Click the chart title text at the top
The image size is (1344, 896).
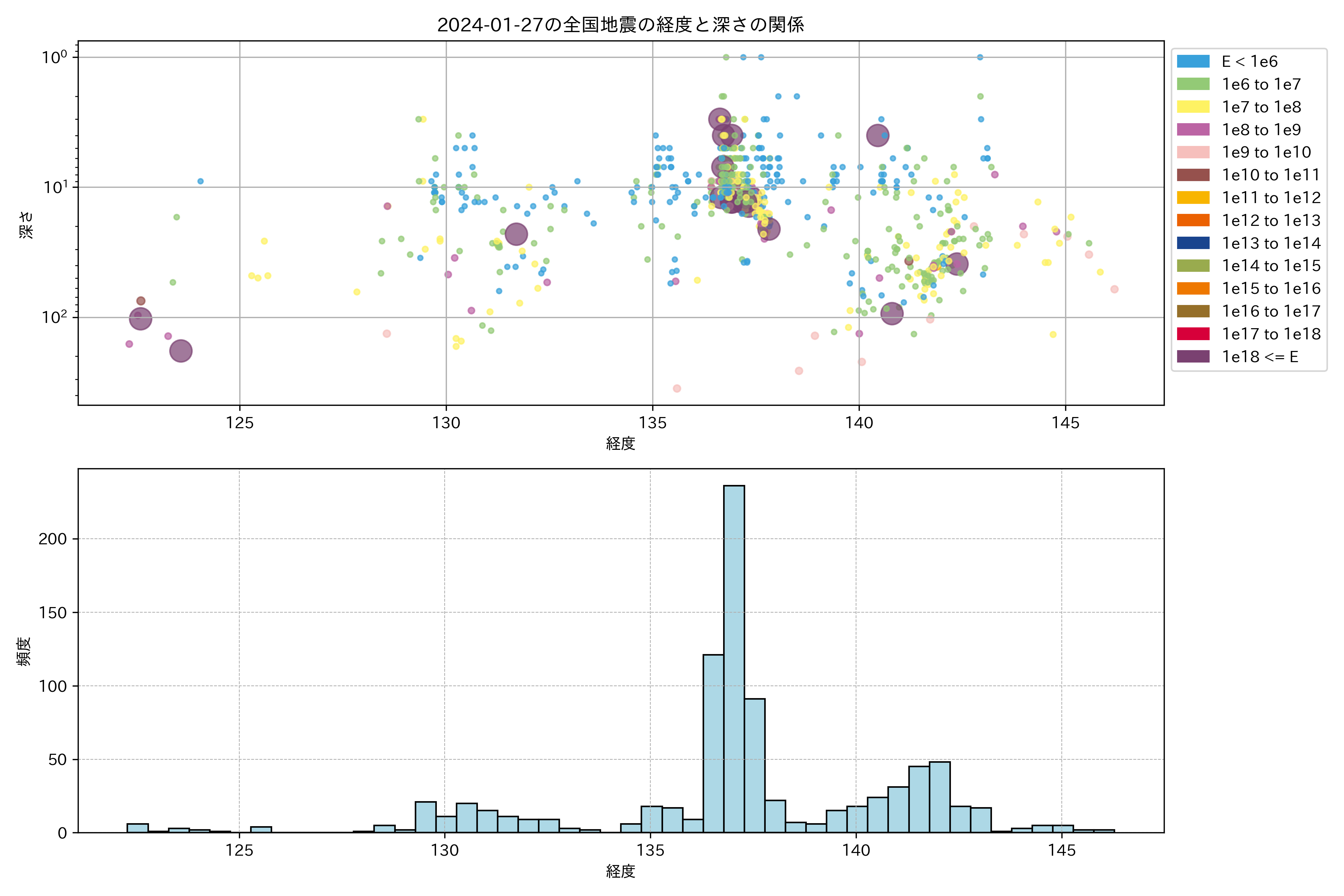click(x=620, y=25)
